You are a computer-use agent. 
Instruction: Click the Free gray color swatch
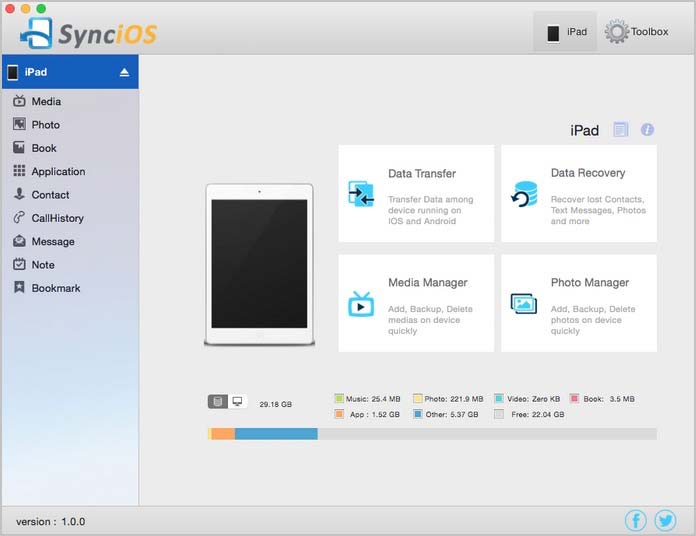click(x=499, y=414)
